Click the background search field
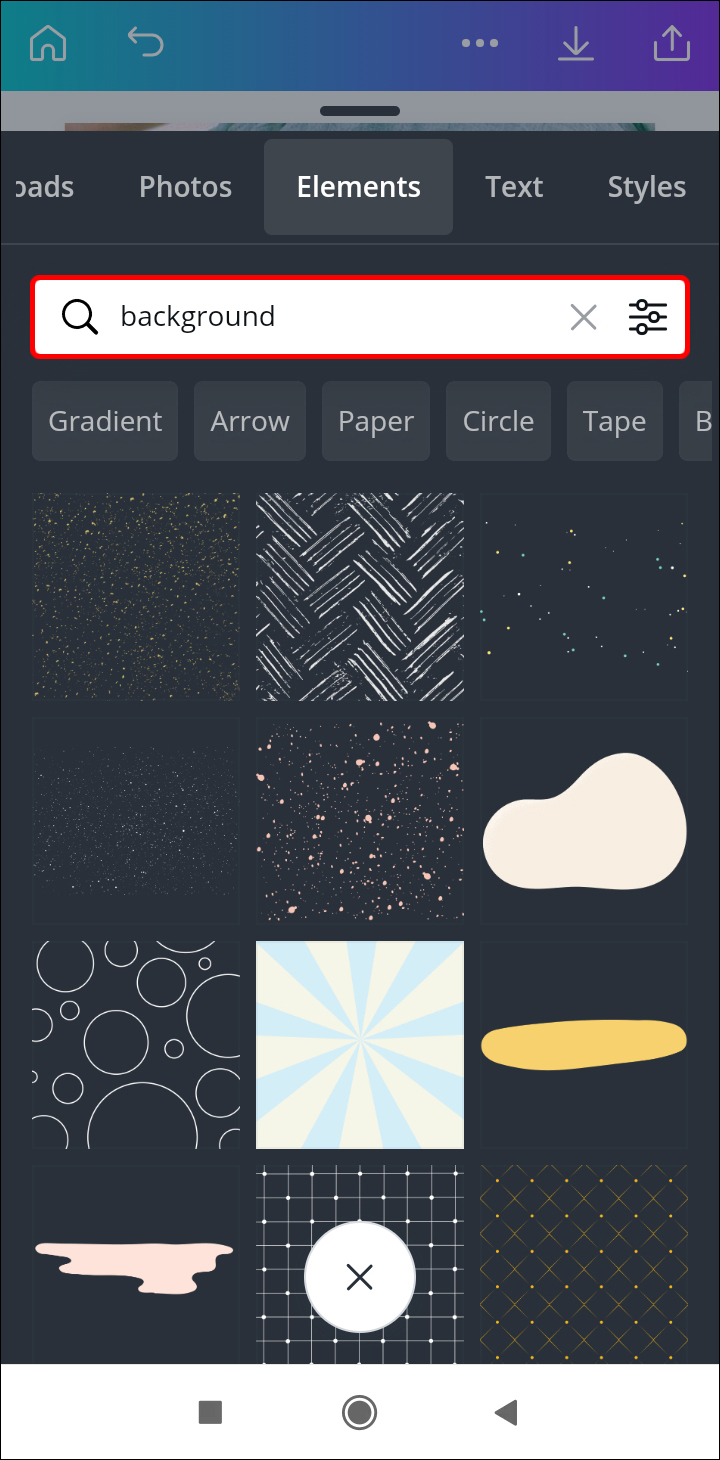 point(360,317)
